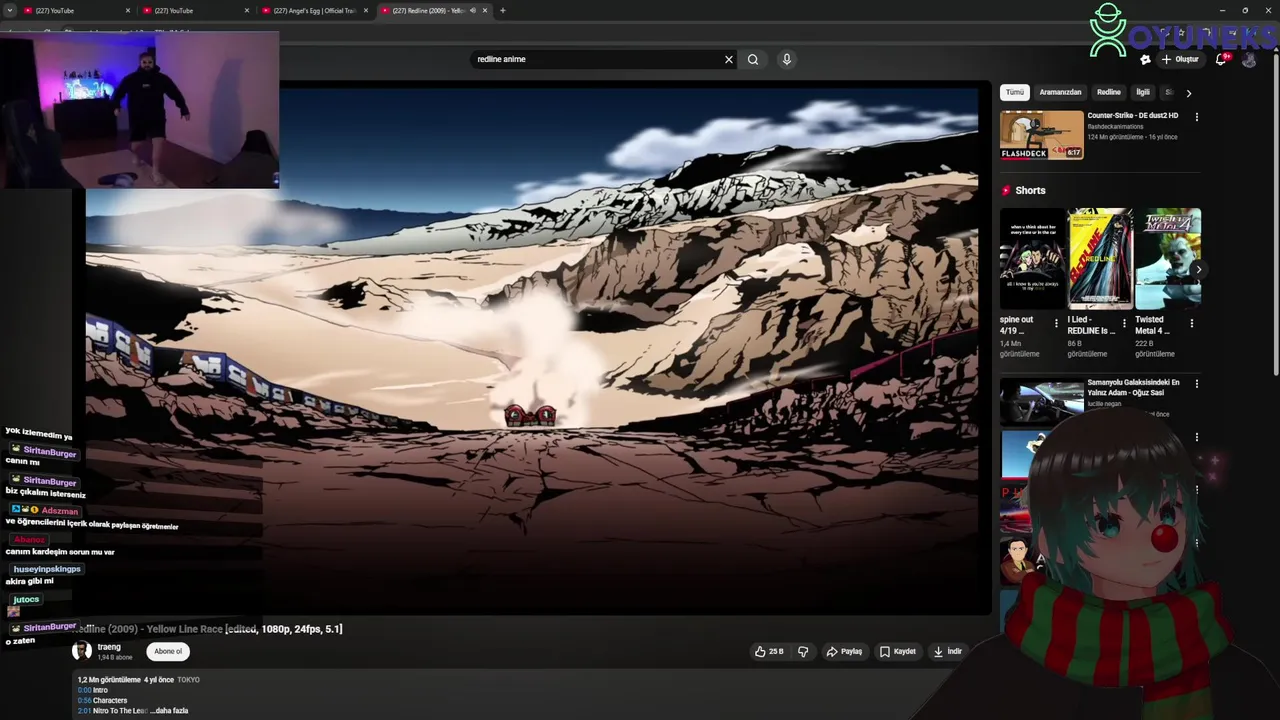Open the Twisted Metal 4 short thumbnail
The height and width of the screenshot is (720, 1280).
1168,258
